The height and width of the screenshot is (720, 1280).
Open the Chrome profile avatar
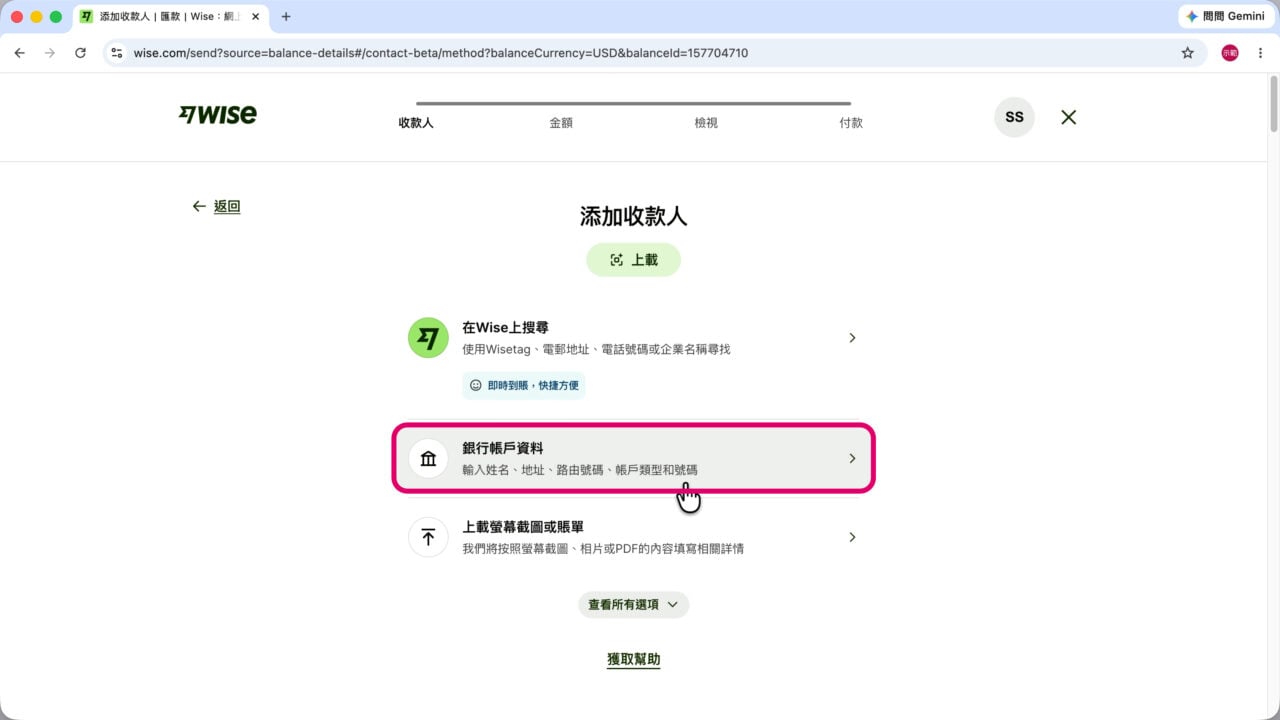(x=1230, y=53)
